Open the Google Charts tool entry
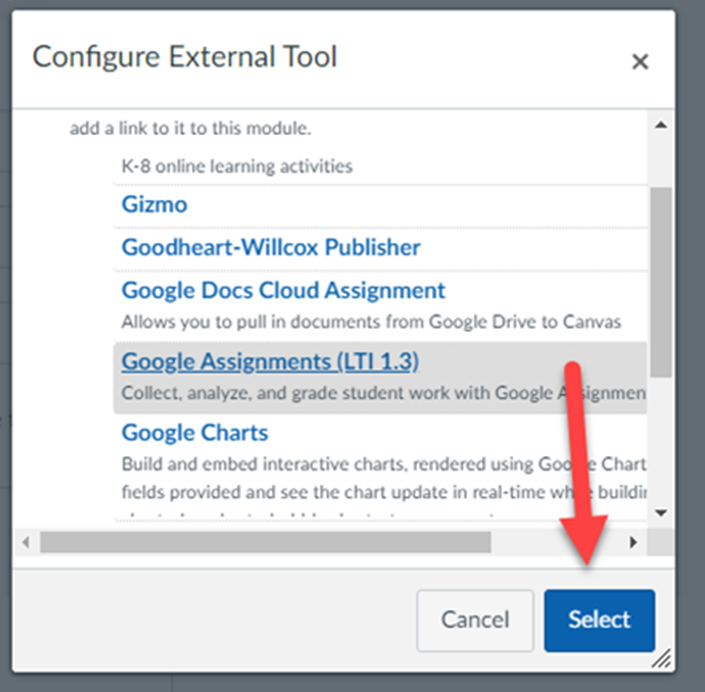Viewport: 705px width, 692px height. coord(195,433)
